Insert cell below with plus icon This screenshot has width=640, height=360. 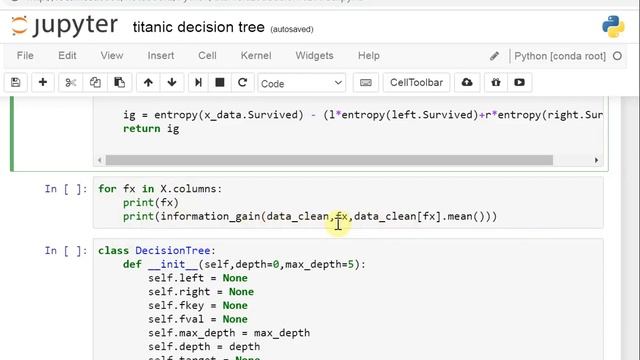pyautogui.click(x=42, y=82)
